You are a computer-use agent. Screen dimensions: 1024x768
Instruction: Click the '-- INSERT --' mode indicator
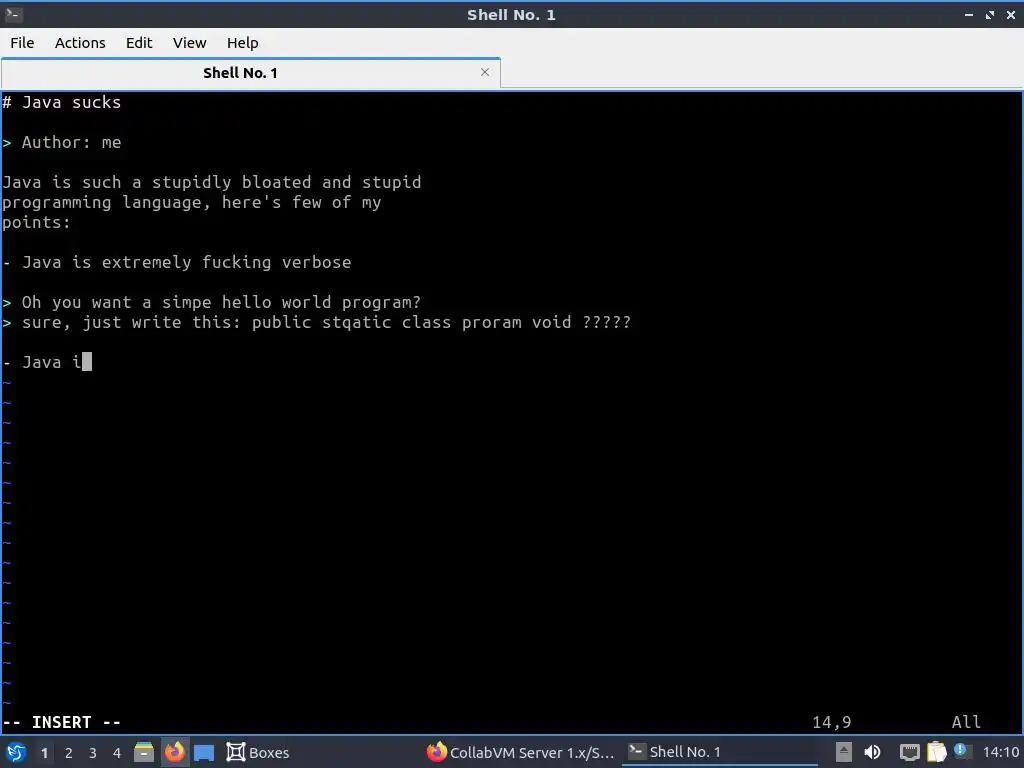[62, 722]
